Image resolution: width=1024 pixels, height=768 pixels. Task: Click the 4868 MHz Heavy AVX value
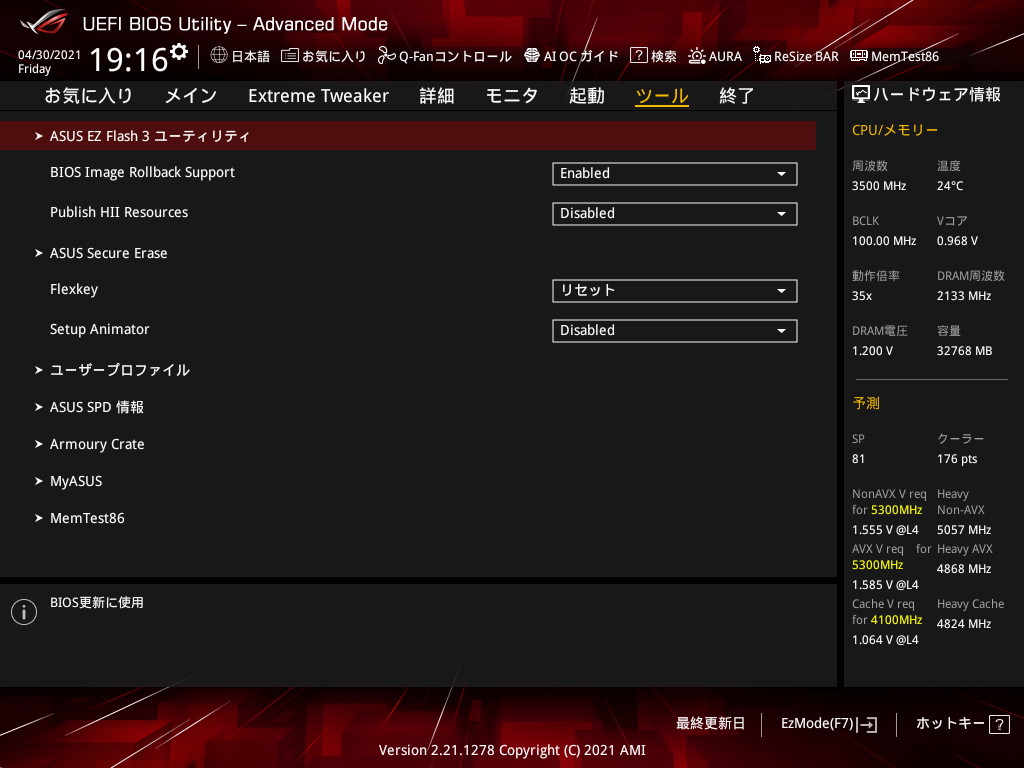click(964, 569)
